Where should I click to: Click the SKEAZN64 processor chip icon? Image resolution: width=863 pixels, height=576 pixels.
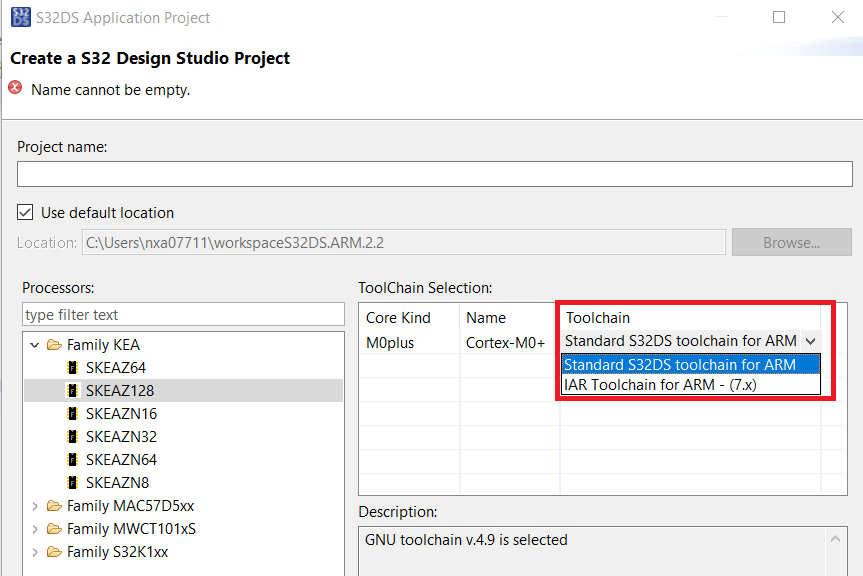(72, 460)
